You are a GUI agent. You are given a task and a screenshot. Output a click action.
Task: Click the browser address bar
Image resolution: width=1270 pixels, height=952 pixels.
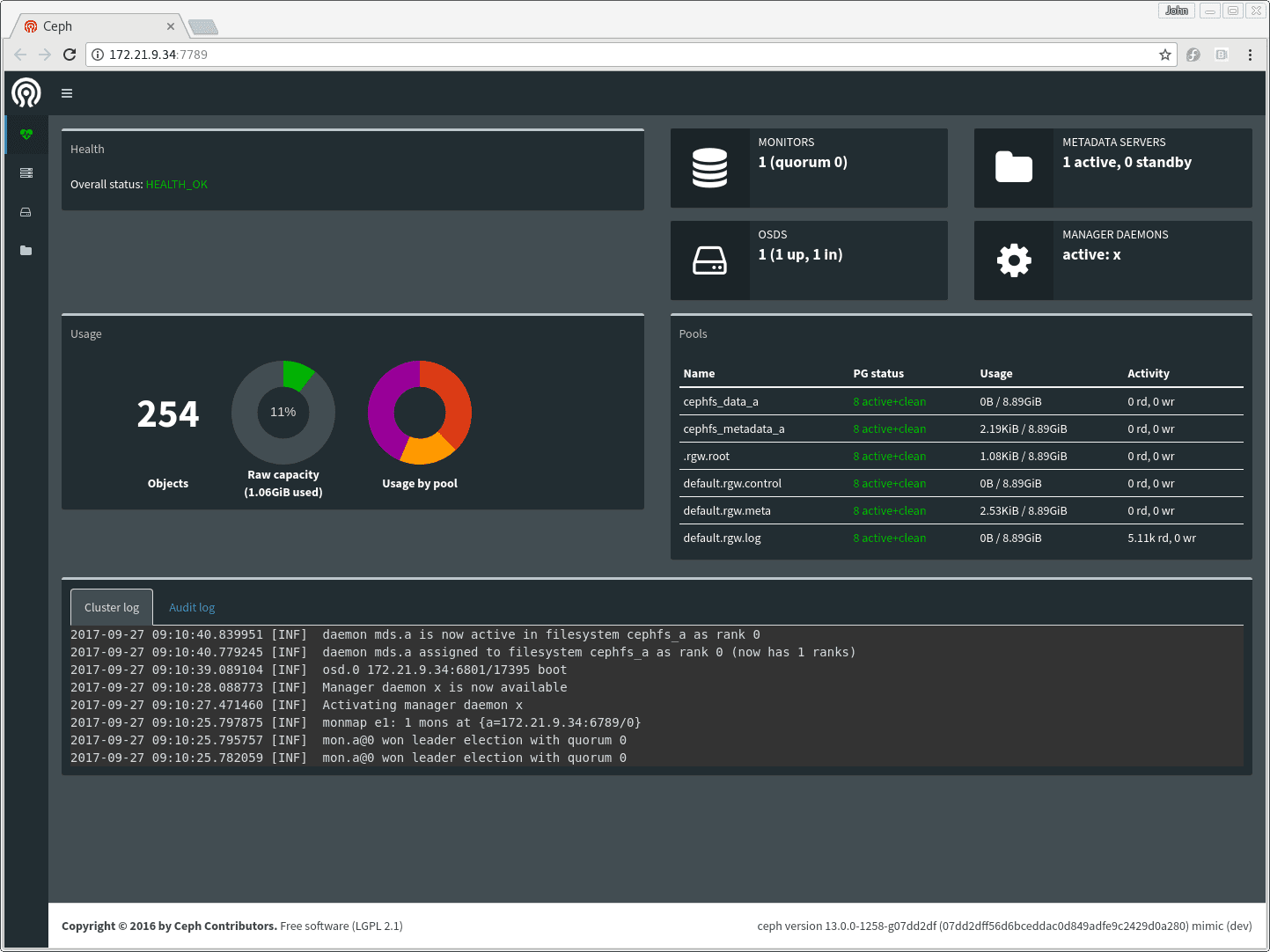[x=616, y=55]
